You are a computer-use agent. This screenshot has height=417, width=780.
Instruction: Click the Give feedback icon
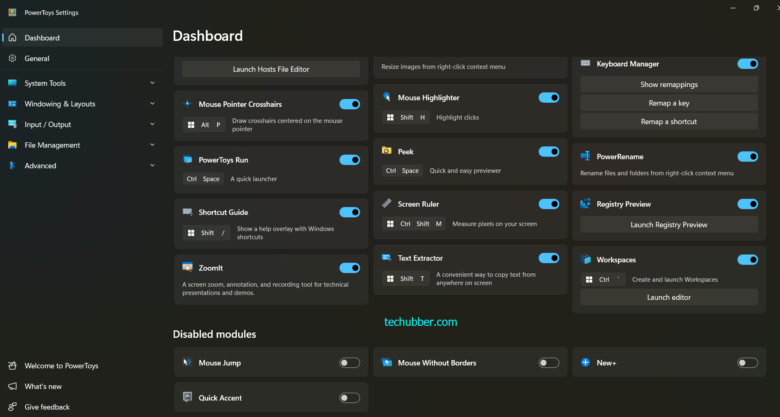click(12, 407)
